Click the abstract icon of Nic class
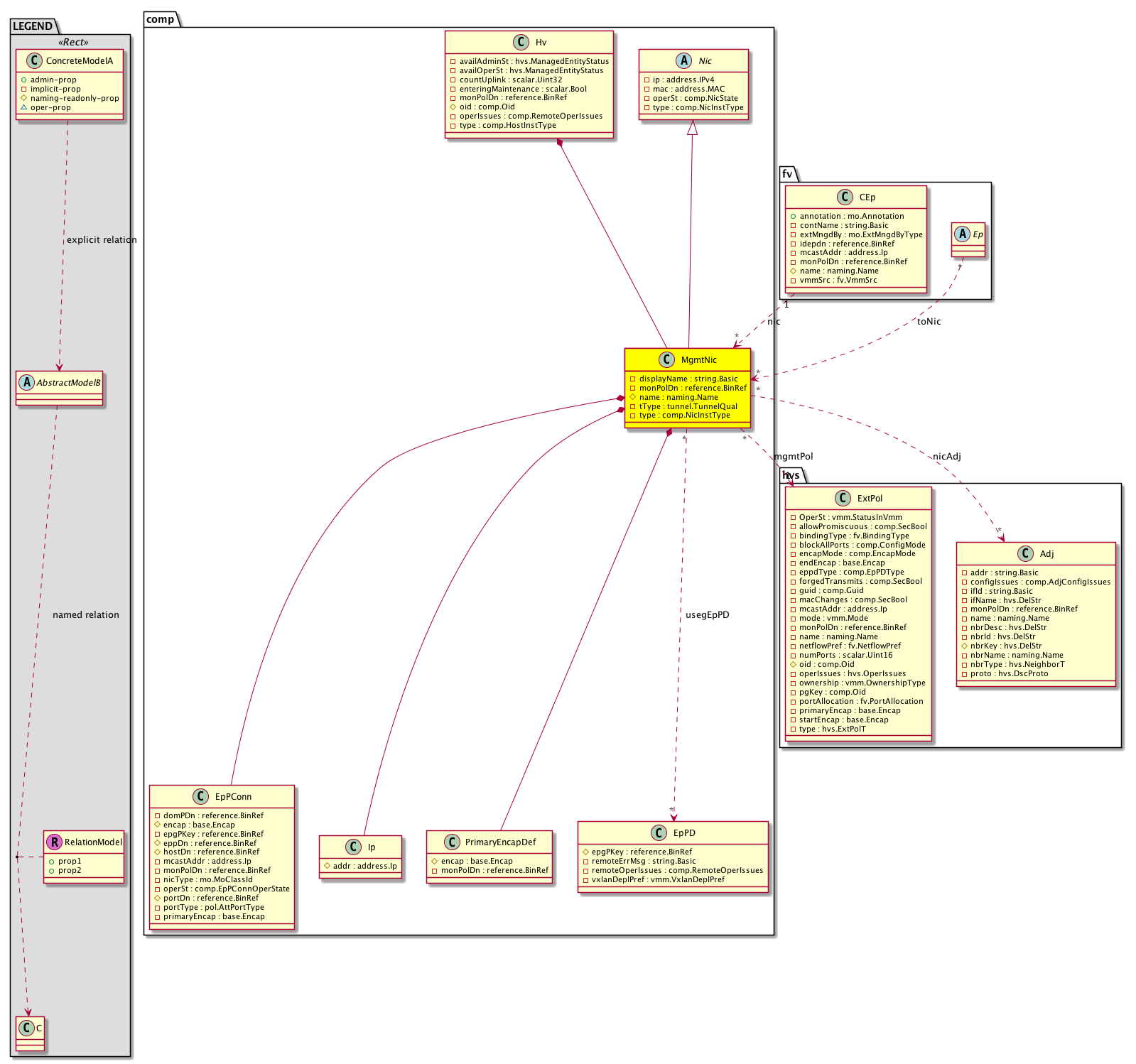 coord(684,60)
